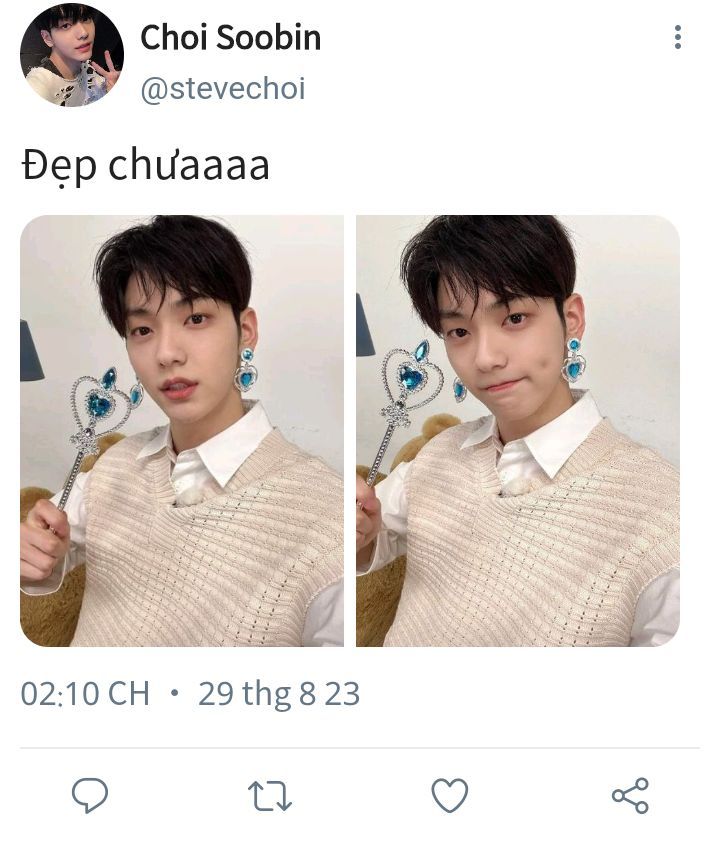Reply using the speech bubble icon
Image resolution: width=720 pixels, height=841 pixels.
coord(90,795)
